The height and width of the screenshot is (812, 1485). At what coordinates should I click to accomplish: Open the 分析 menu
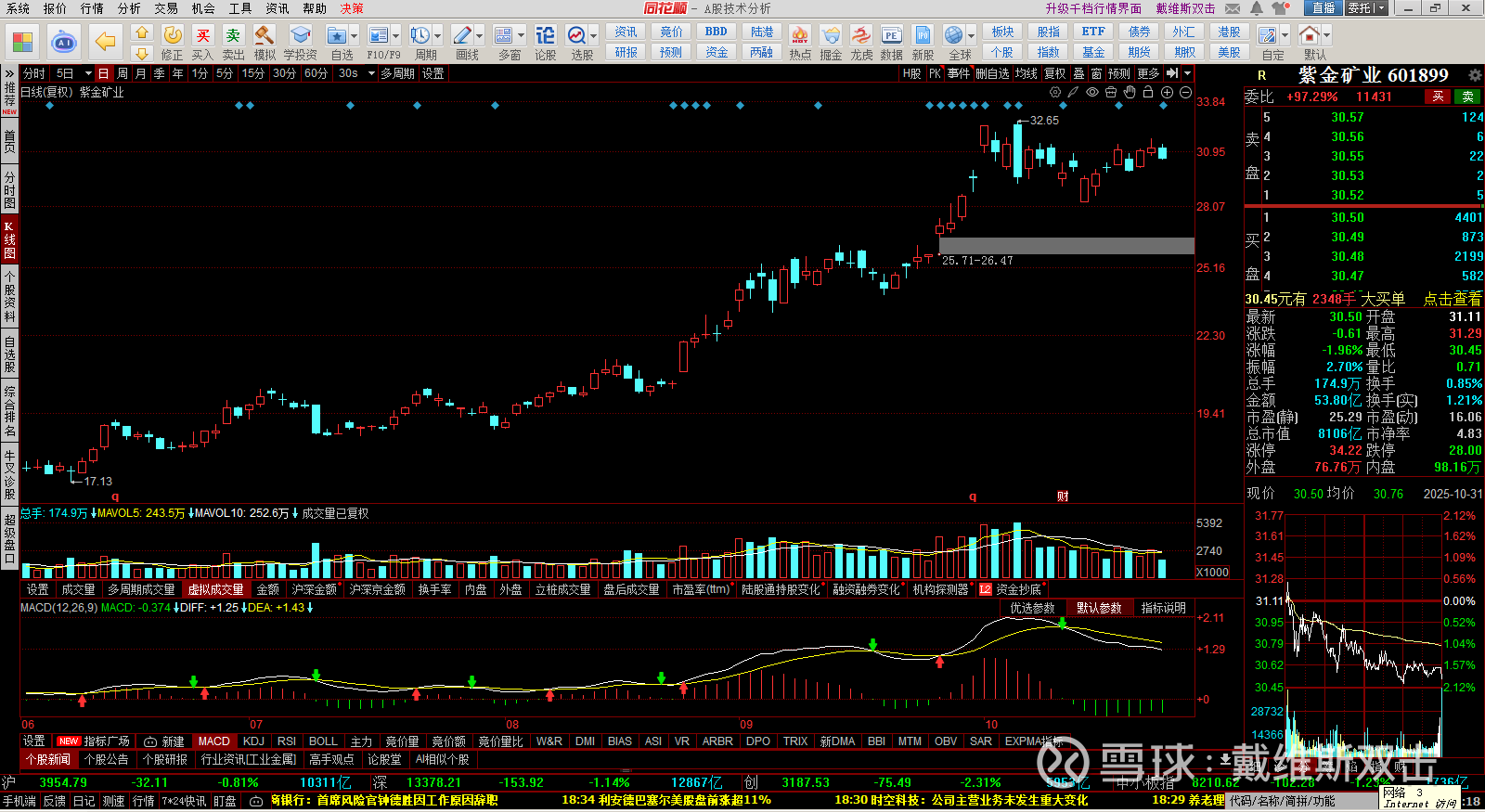(129, 8)
